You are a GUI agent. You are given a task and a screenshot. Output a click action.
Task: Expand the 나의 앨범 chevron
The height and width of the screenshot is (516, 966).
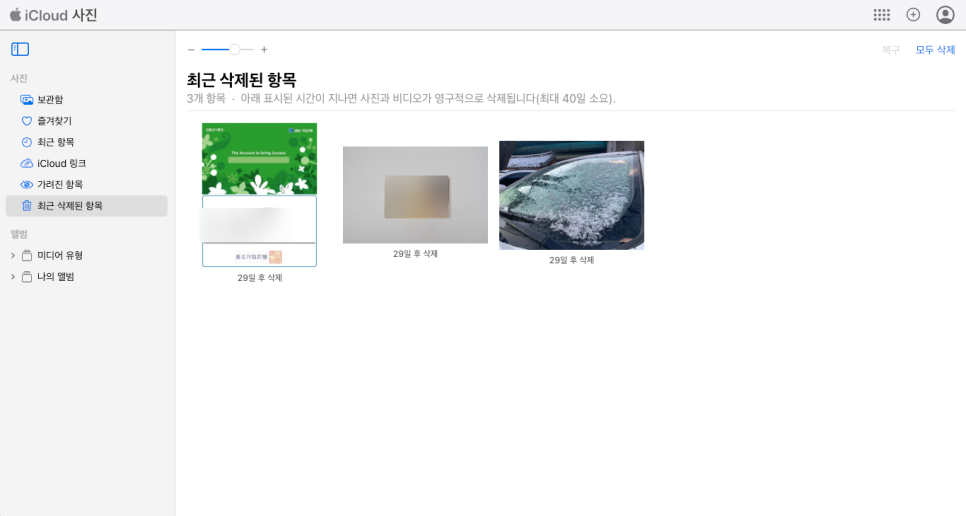(x=12, y=277)
